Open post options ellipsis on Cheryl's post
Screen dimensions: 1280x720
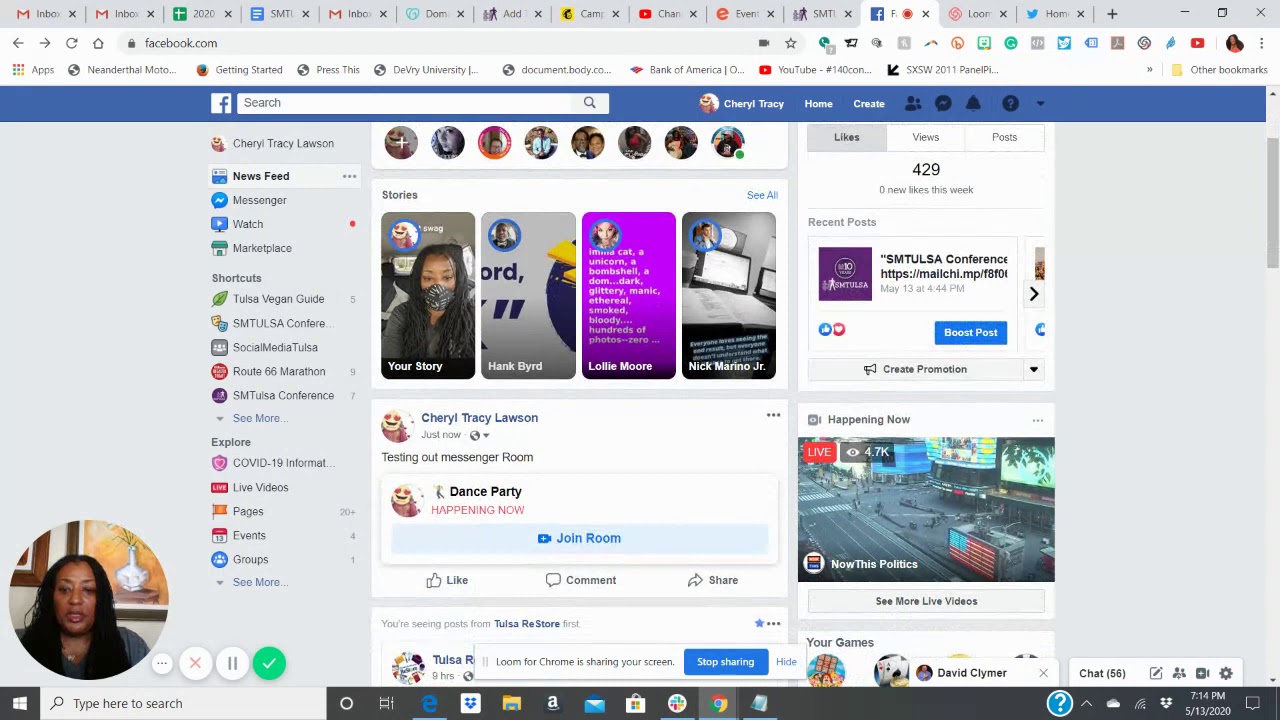click(x=773, y=415)
